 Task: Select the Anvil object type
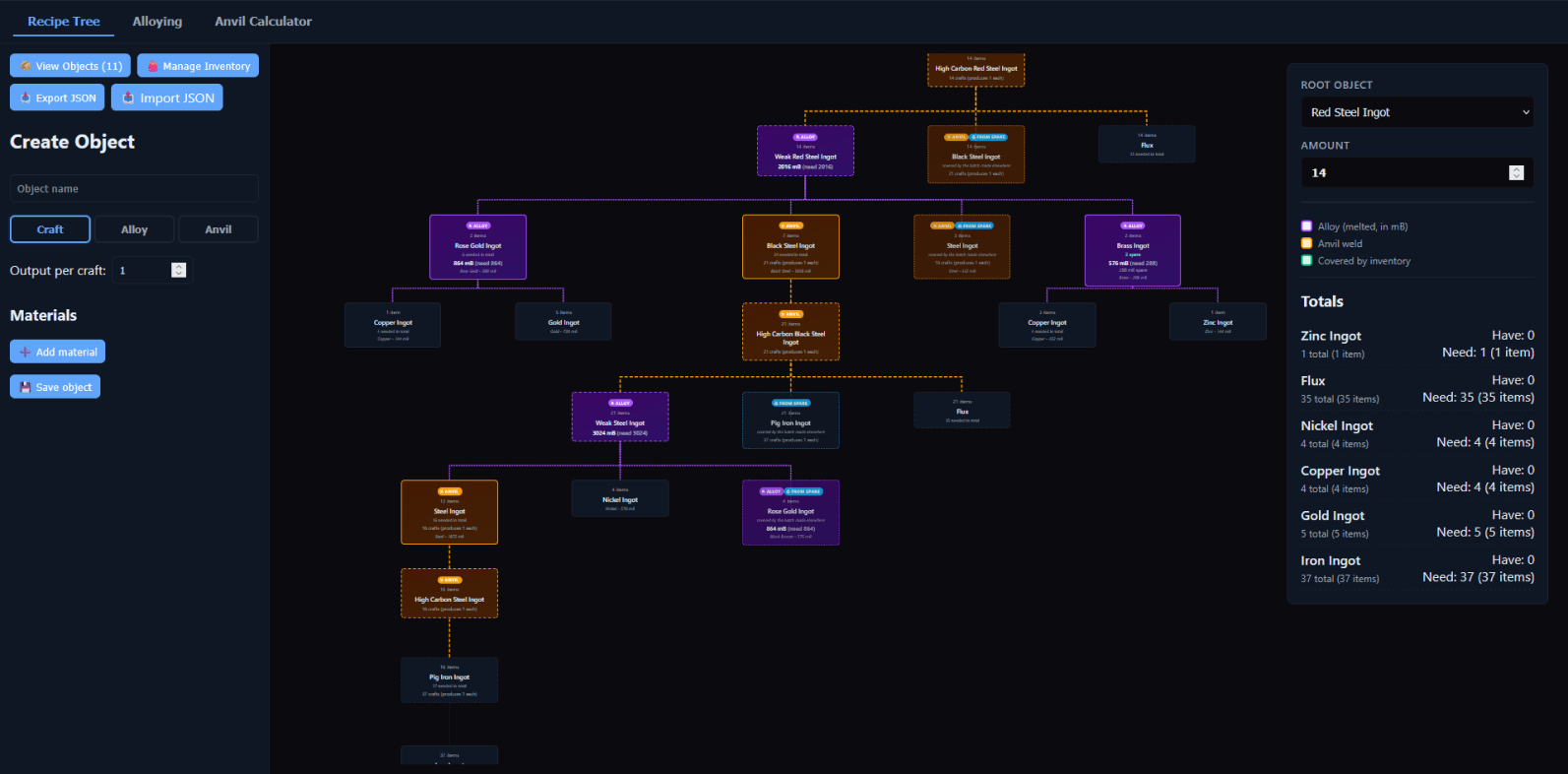point(219,229)
